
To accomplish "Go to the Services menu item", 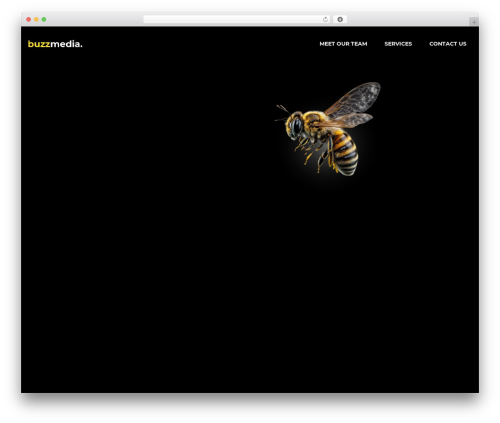I will 398,44.
